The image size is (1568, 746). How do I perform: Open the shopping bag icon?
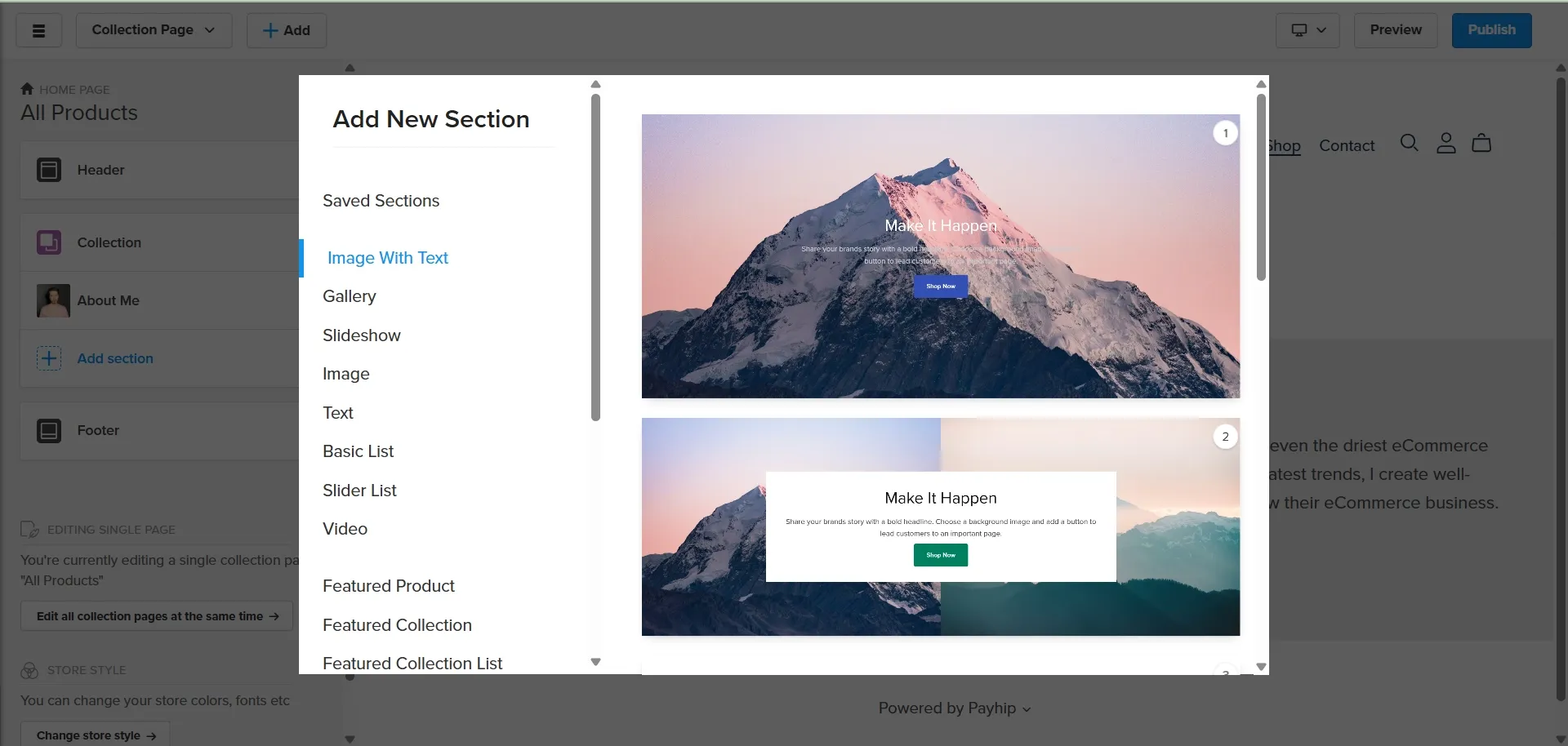click(x=1481, y=144)
